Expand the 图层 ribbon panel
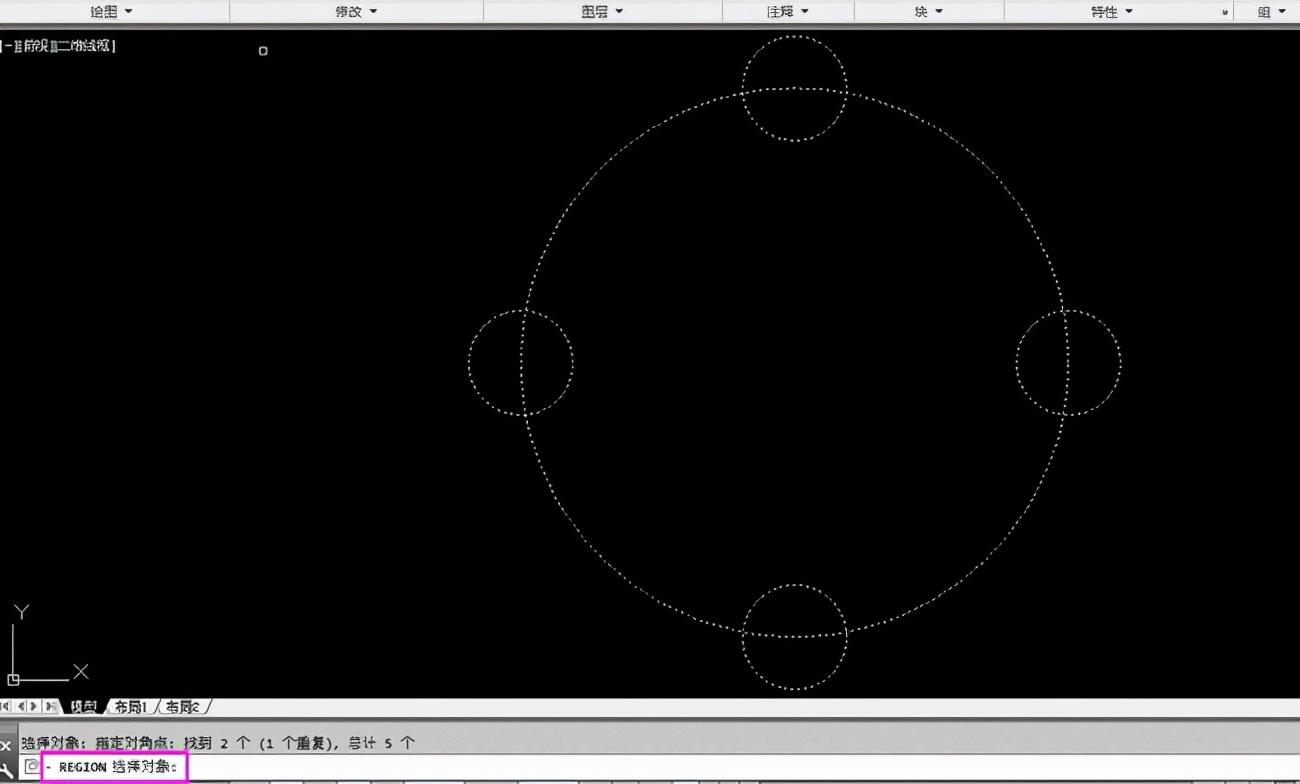Viewport: 1300px width, 784px height. 602,11
